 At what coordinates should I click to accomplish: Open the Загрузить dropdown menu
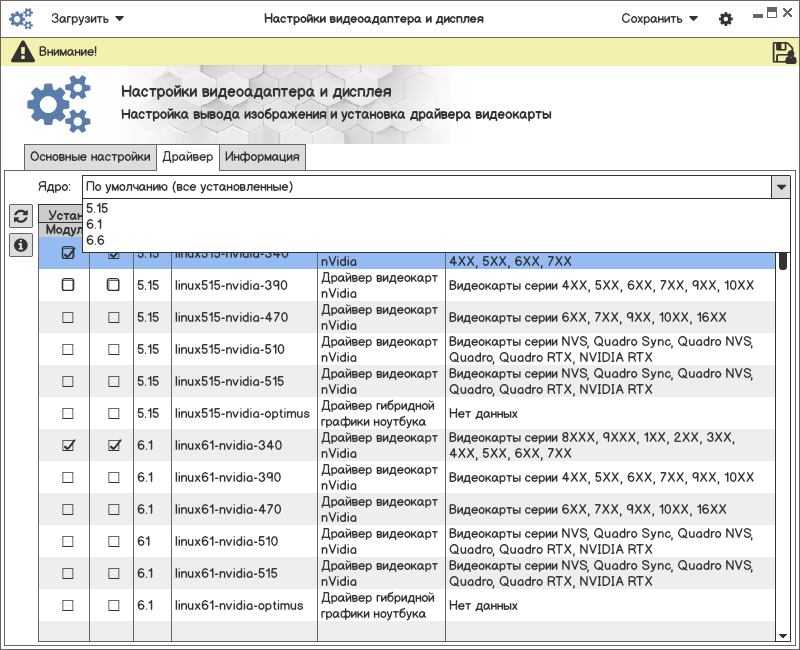pyautogui.click(x=88, y=19)
